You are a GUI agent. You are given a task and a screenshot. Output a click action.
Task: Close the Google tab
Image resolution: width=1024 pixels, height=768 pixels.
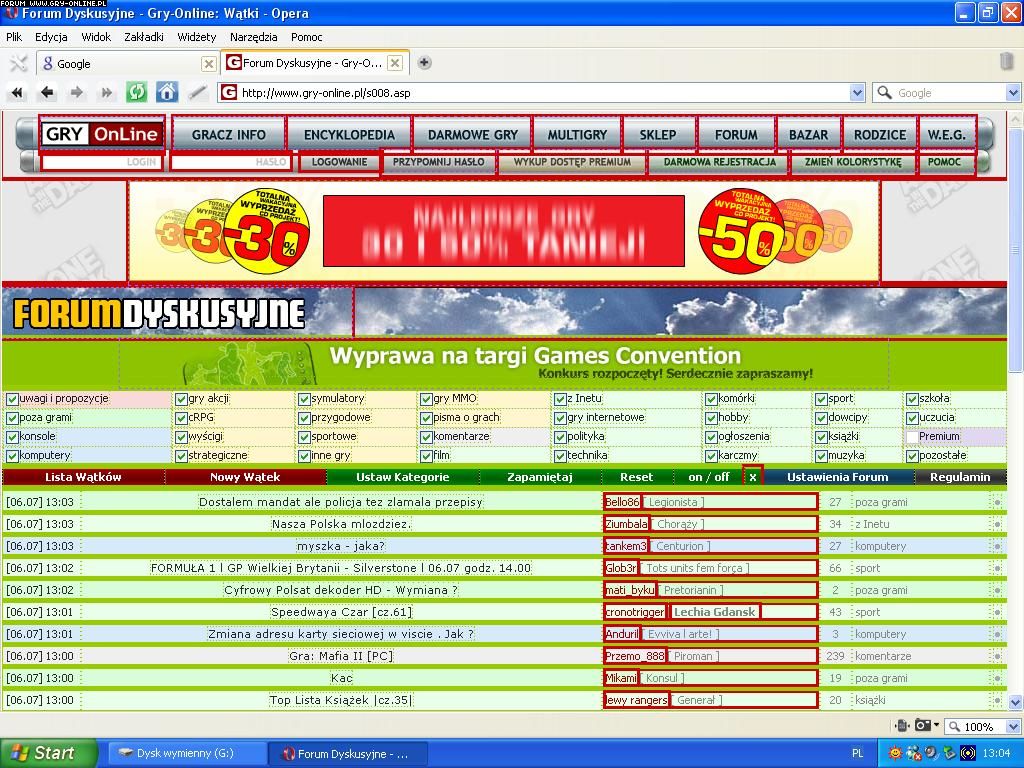point(208,63)
